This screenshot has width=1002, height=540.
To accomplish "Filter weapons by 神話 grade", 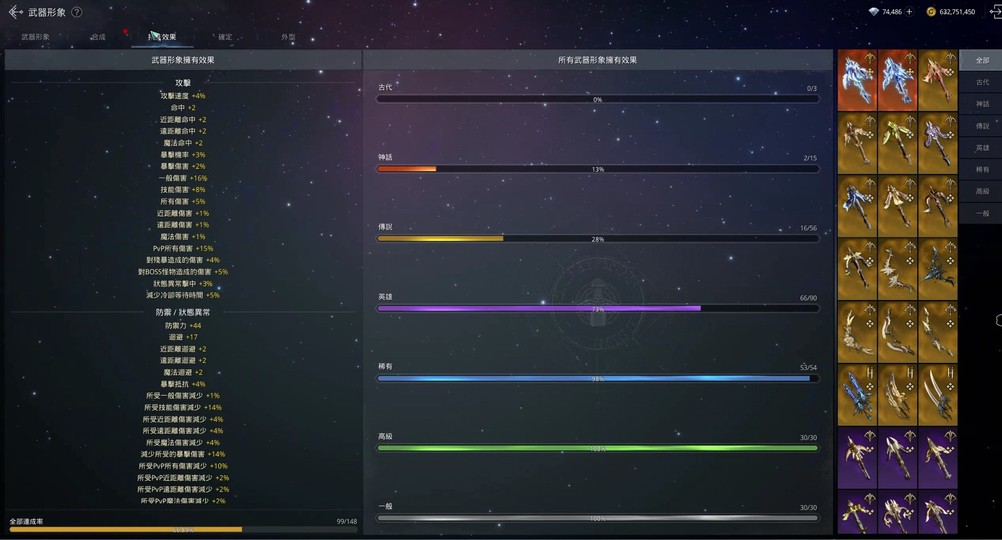I will click(x=982, y=104).
